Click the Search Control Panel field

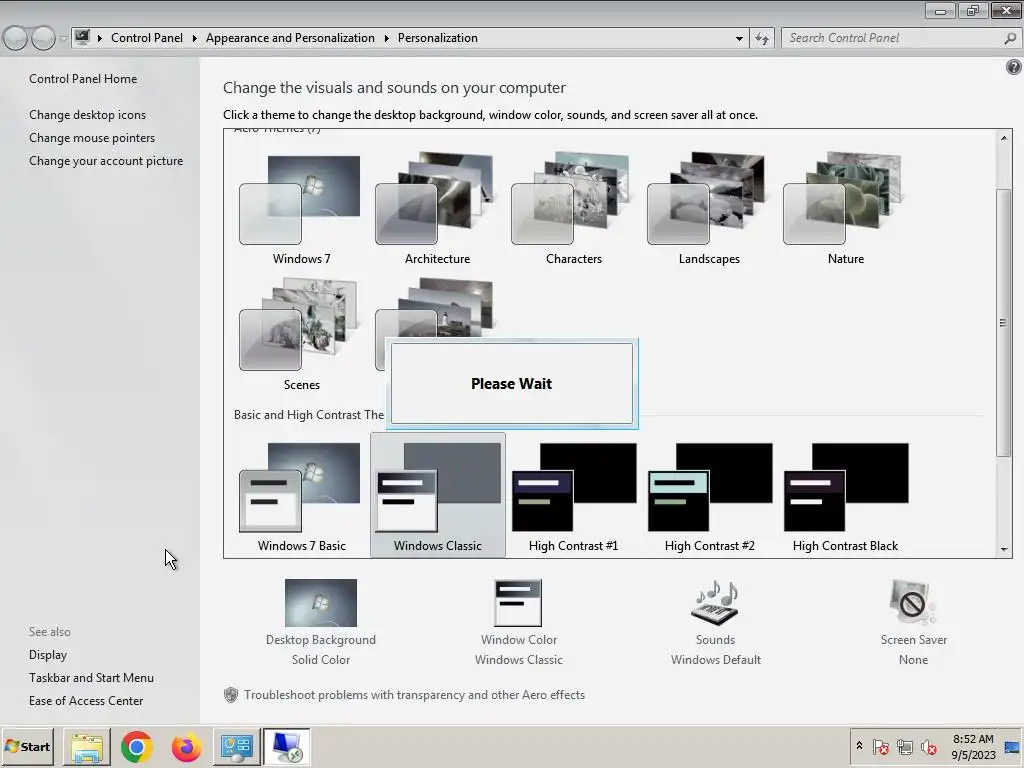pyautogui.click(x=901, y=38)
